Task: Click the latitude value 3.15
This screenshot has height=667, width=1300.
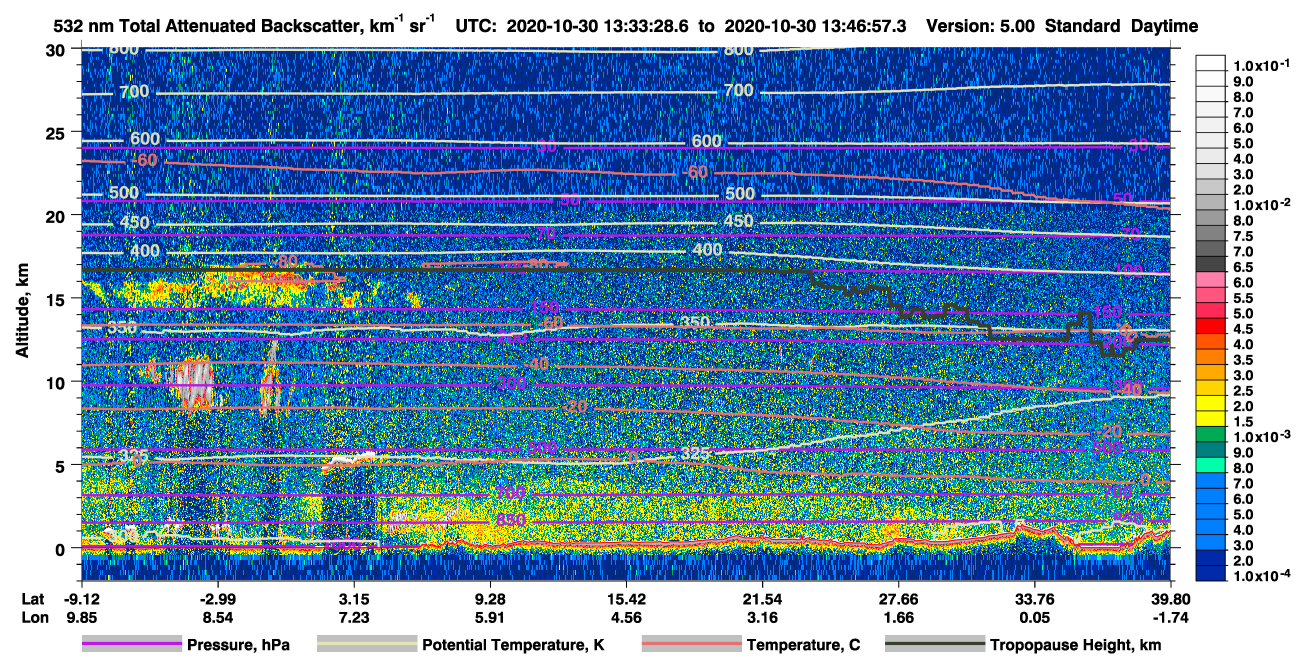Action: coord(354,598)
